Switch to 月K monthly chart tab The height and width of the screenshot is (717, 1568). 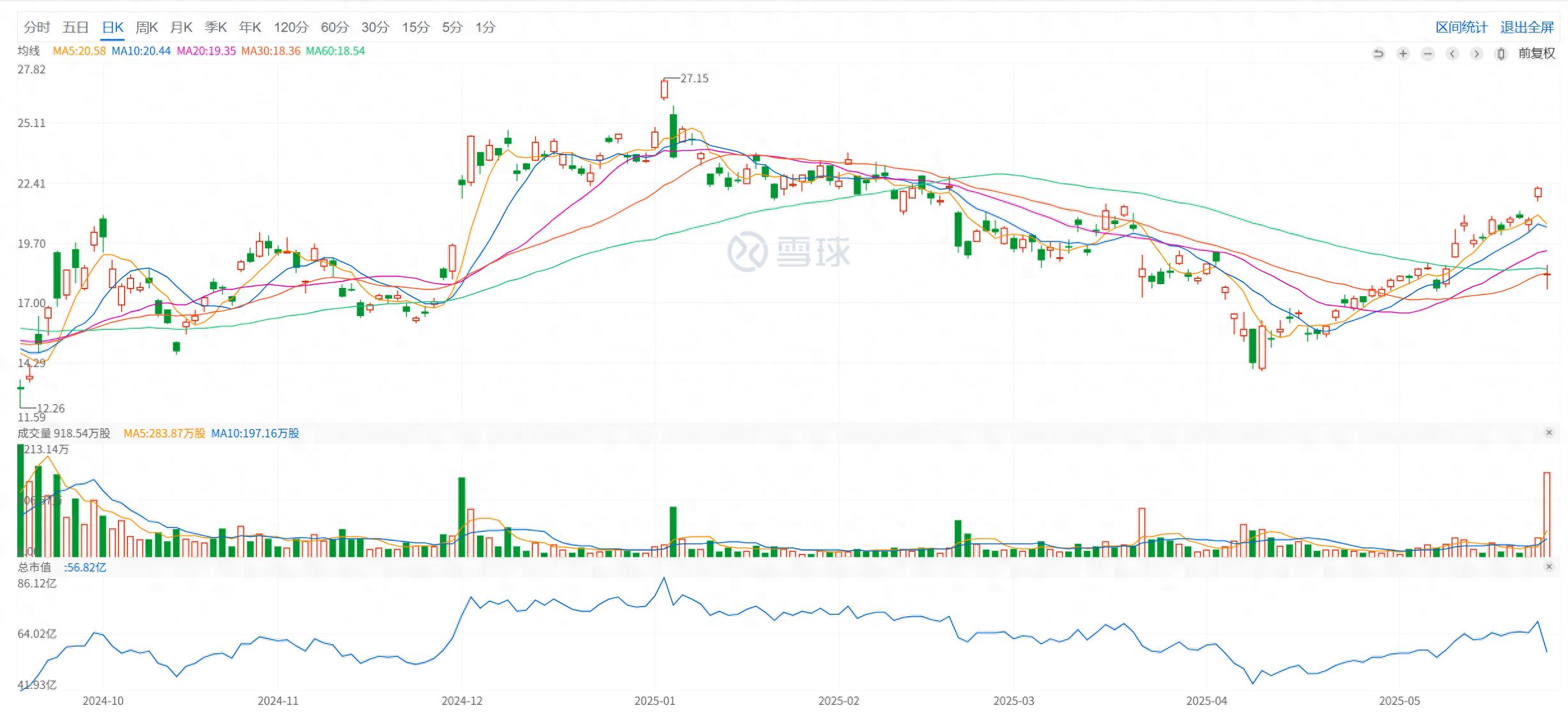tap(181, 27)
